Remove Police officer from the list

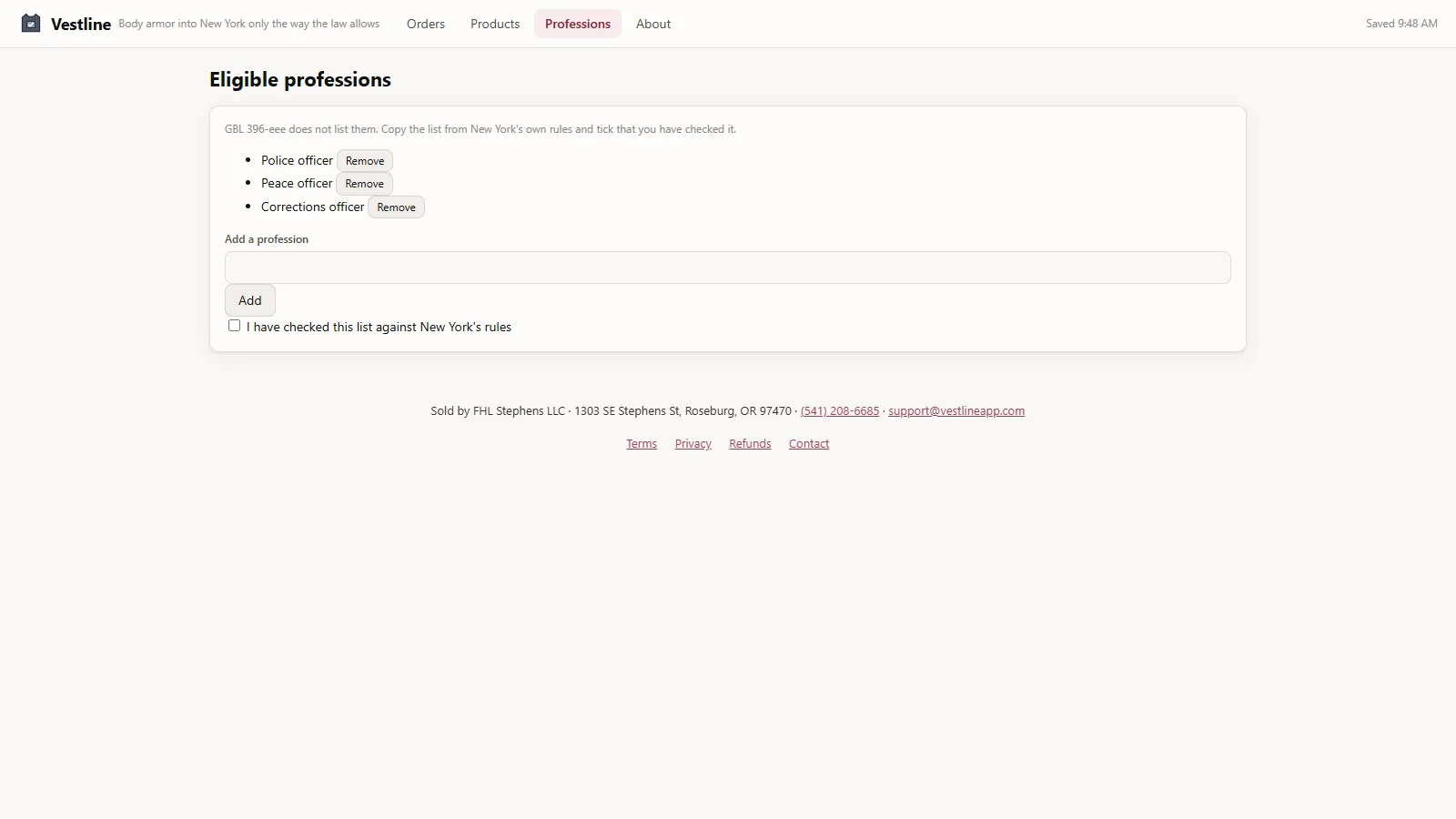(365, 161)
